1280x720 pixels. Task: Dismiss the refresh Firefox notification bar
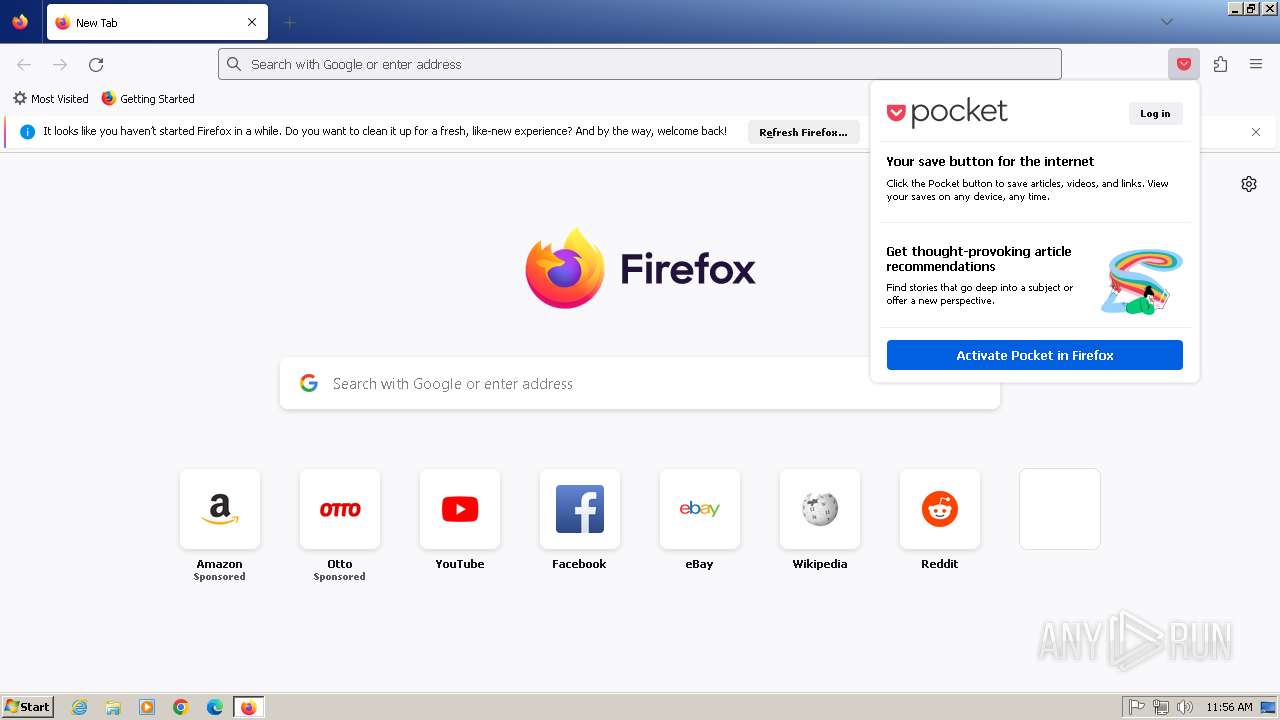pyautogui.click(x=1256, y=132)
